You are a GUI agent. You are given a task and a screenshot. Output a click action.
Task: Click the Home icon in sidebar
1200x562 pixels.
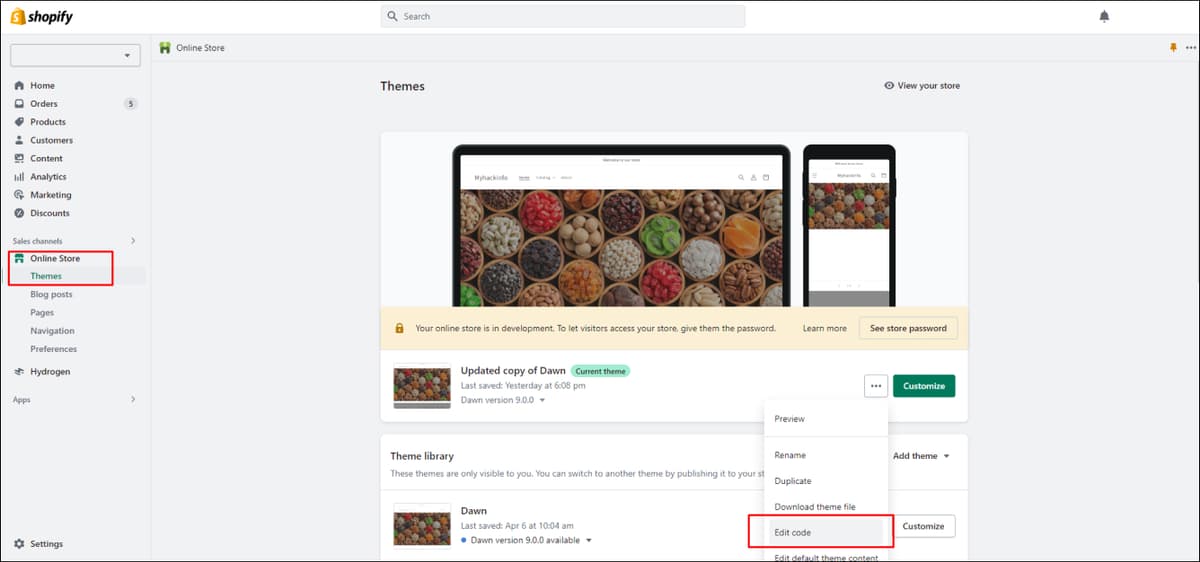pos(19,86)
